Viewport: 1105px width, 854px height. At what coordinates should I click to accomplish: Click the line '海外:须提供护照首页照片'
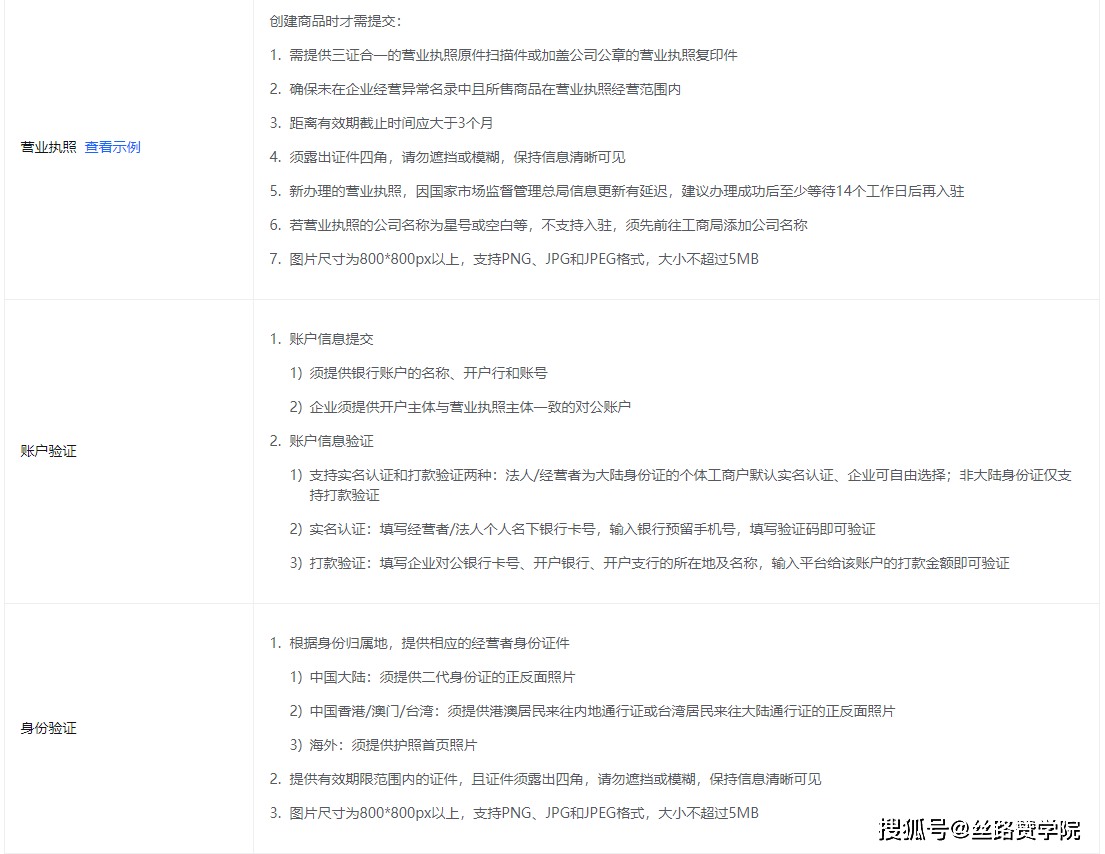click(x=383, y=745)
